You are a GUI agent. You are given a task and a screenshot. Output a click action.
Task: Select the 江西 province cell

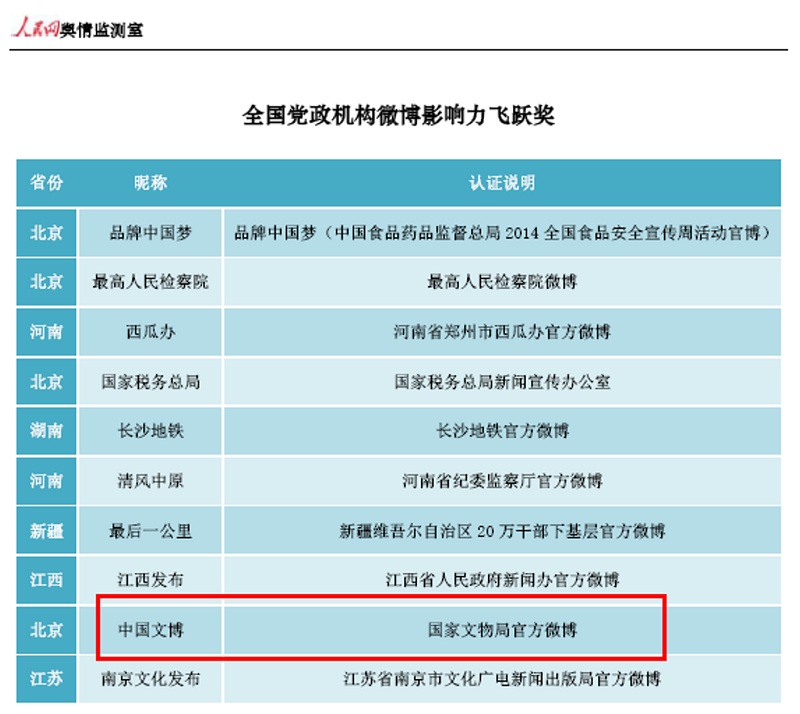pyautogui.click(x=46, y=580)
